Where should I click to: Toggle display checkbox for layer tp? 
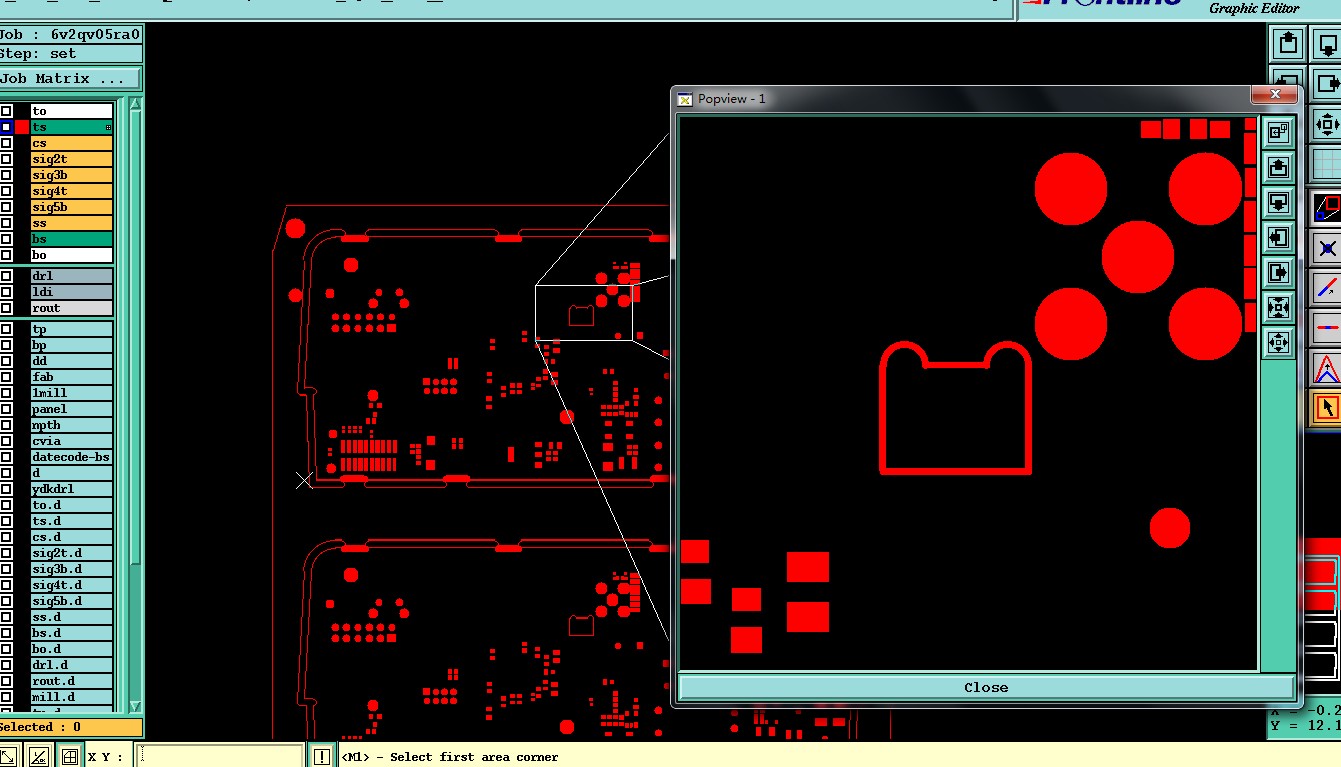pyautogui.click(x=6, y=329)
